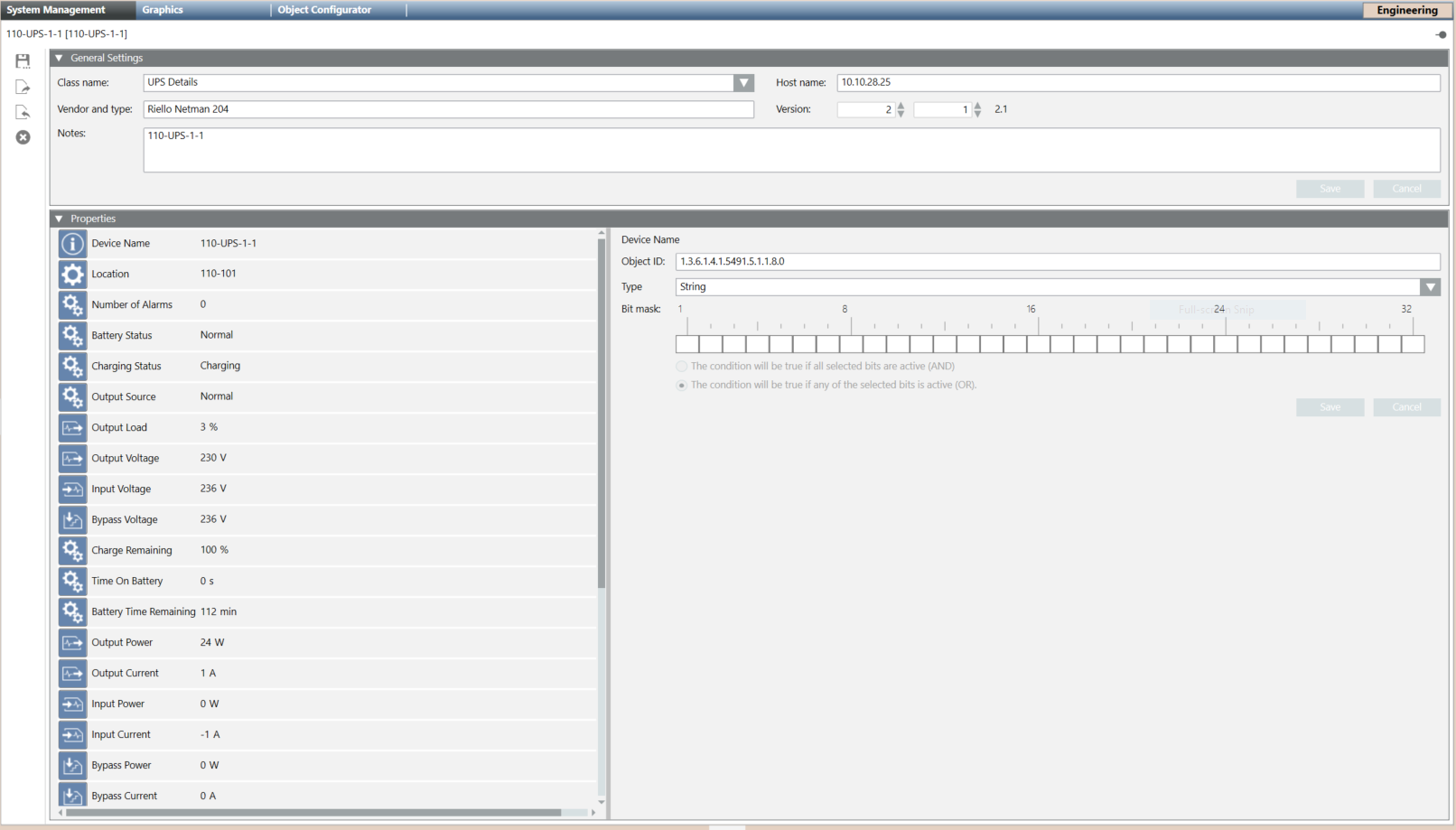Click the Export document icon in the sidebar
The image size is (1456, 830).
tap(23, 86)
